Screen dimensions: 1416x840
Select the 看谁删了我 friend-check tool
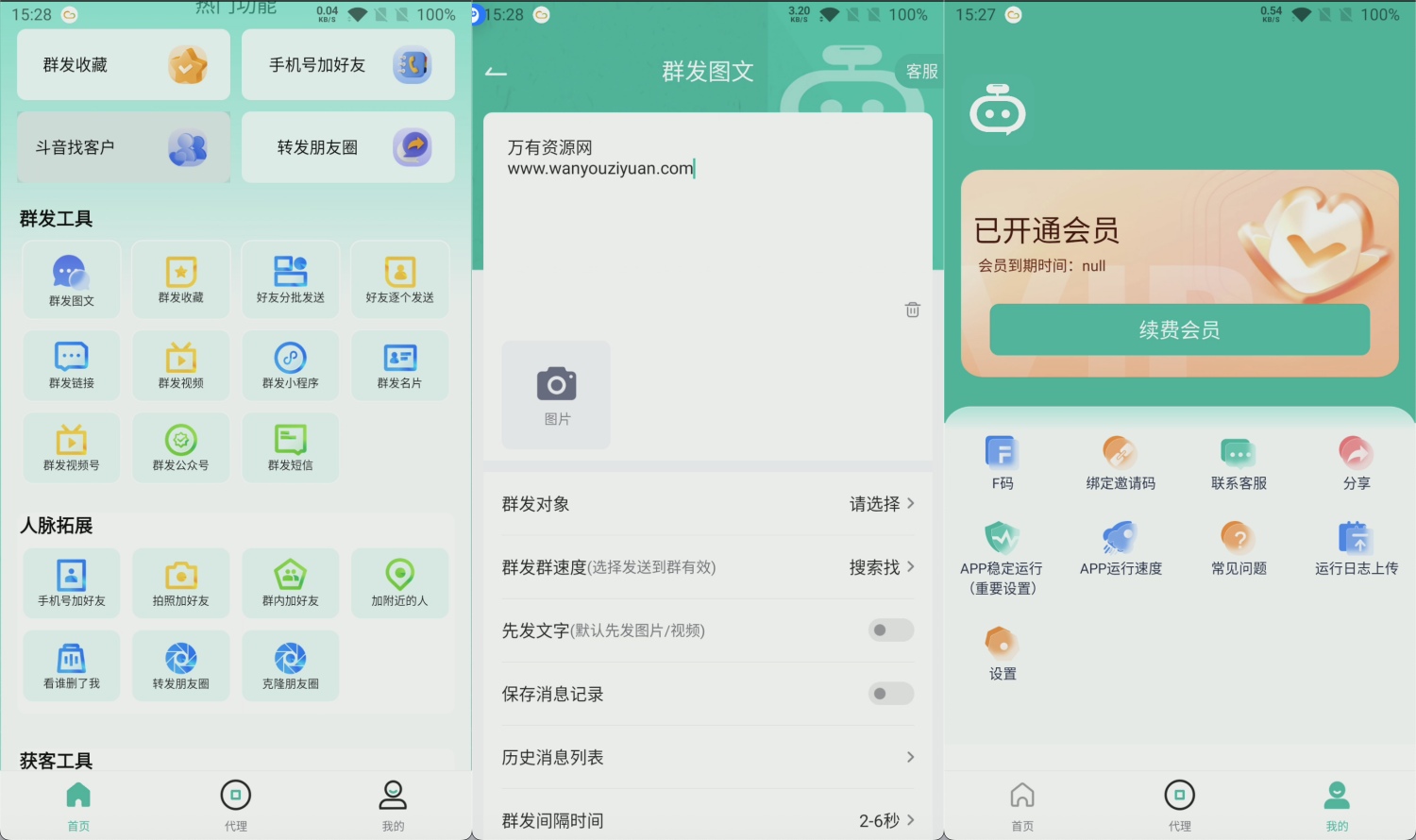(71, 664)
